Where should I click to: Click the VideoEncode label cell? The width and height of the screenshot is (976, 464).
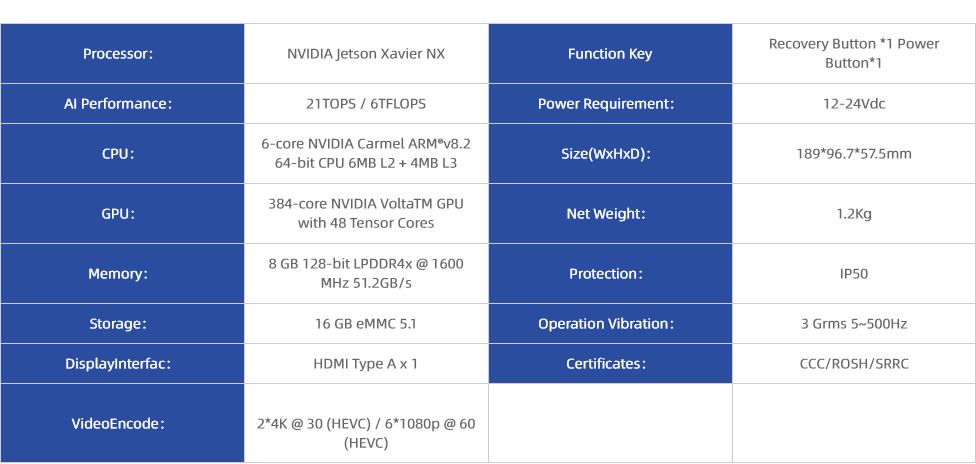point(122,424)
